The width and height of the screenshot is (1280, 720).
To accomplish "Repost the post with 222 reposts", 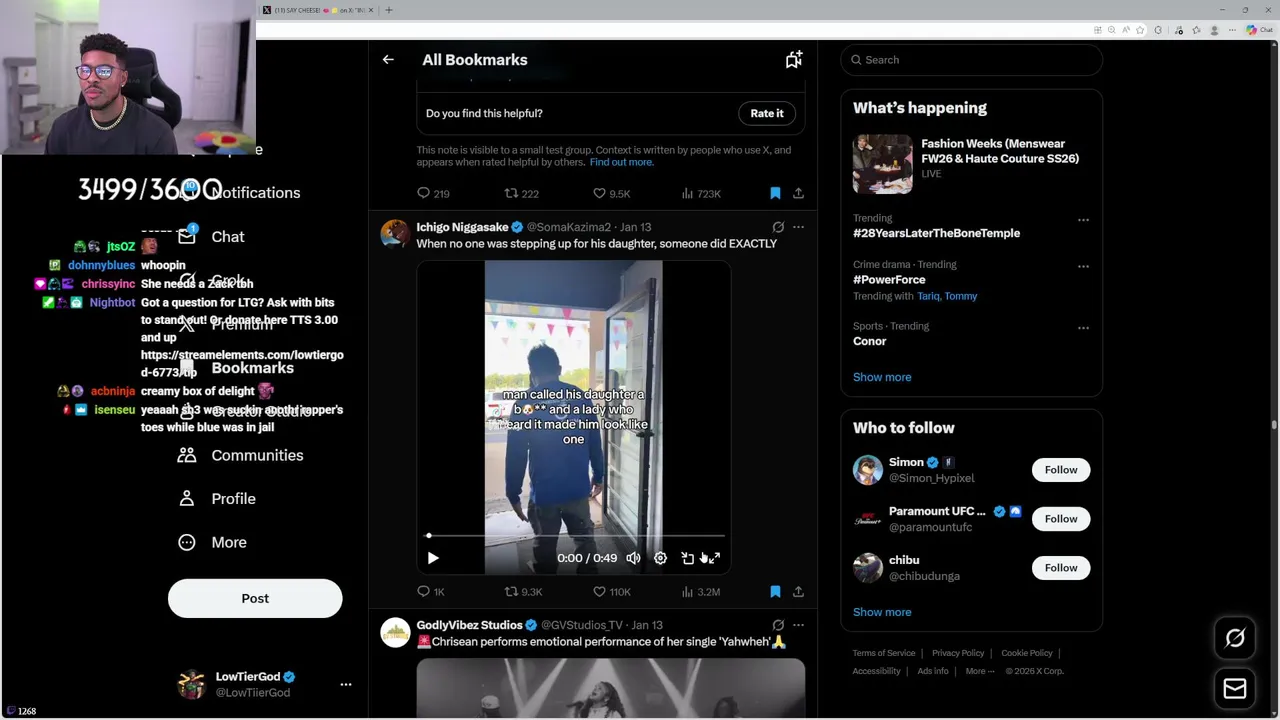I will 521,193.
